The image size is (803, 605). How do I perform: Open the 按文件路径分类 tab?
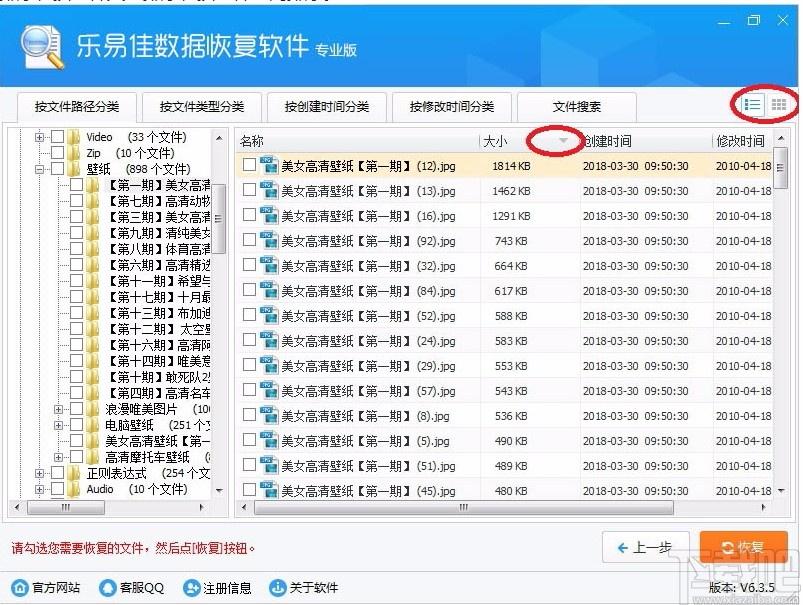77,107
